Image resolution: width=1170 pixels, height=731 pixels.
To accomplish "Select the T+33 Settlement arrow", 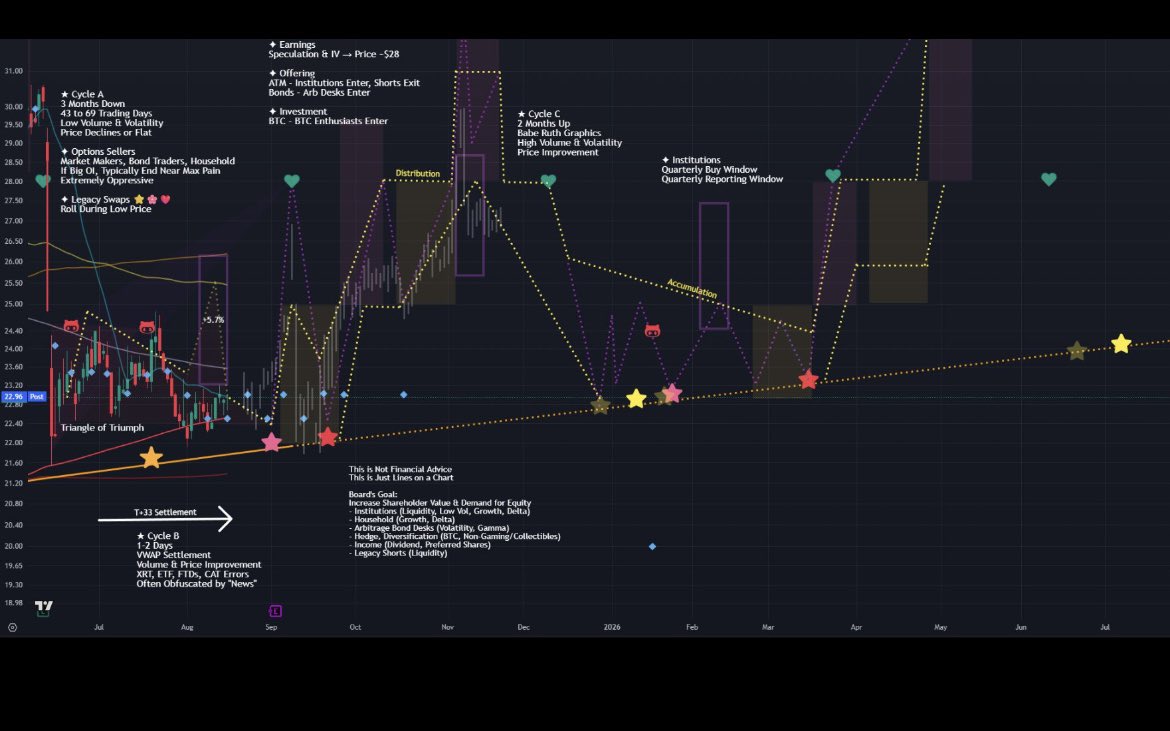I will (x=165, y=518).
